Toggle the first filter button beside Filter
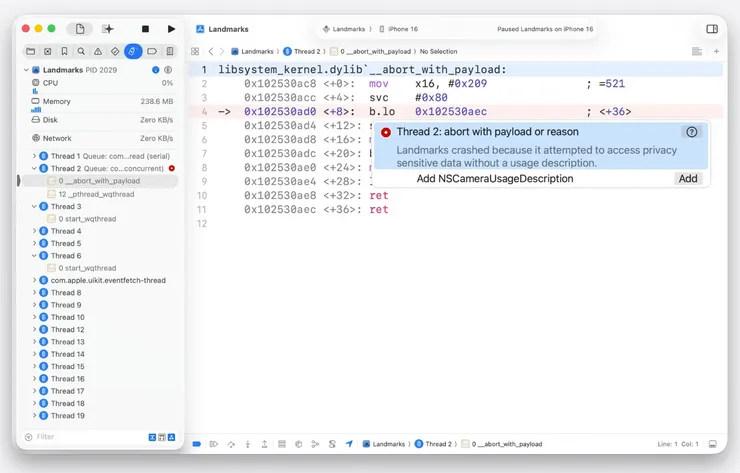The image size is (740, 473). tap(152, 437)
